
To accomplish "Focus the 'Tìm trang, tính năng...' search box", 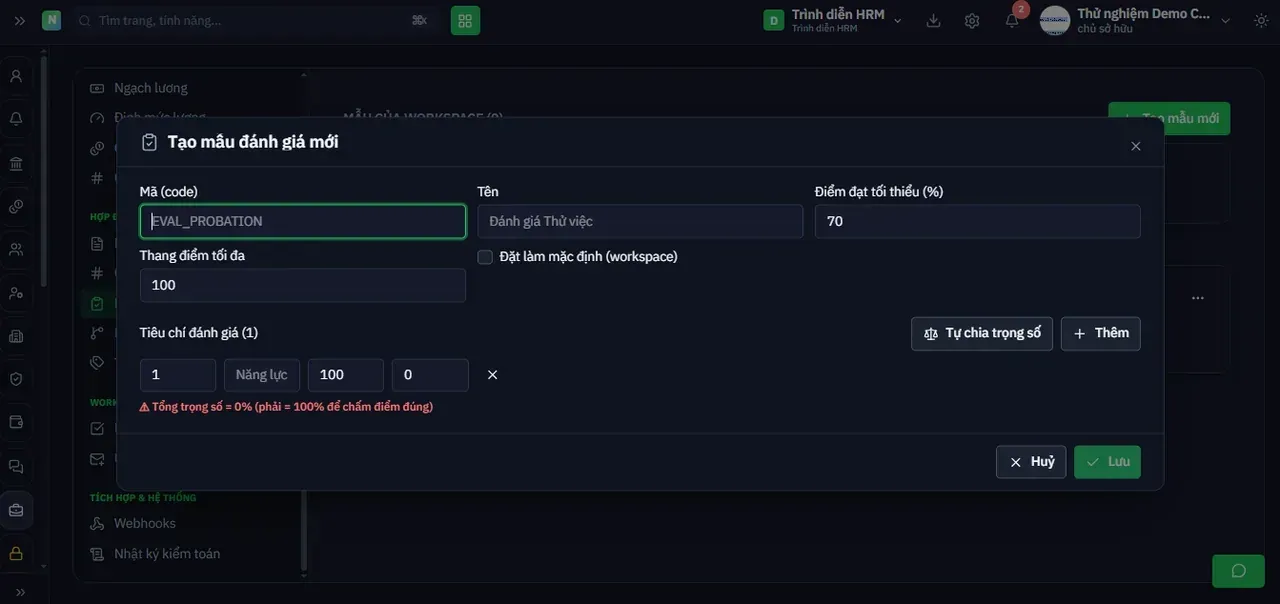I will pos(255,20).
